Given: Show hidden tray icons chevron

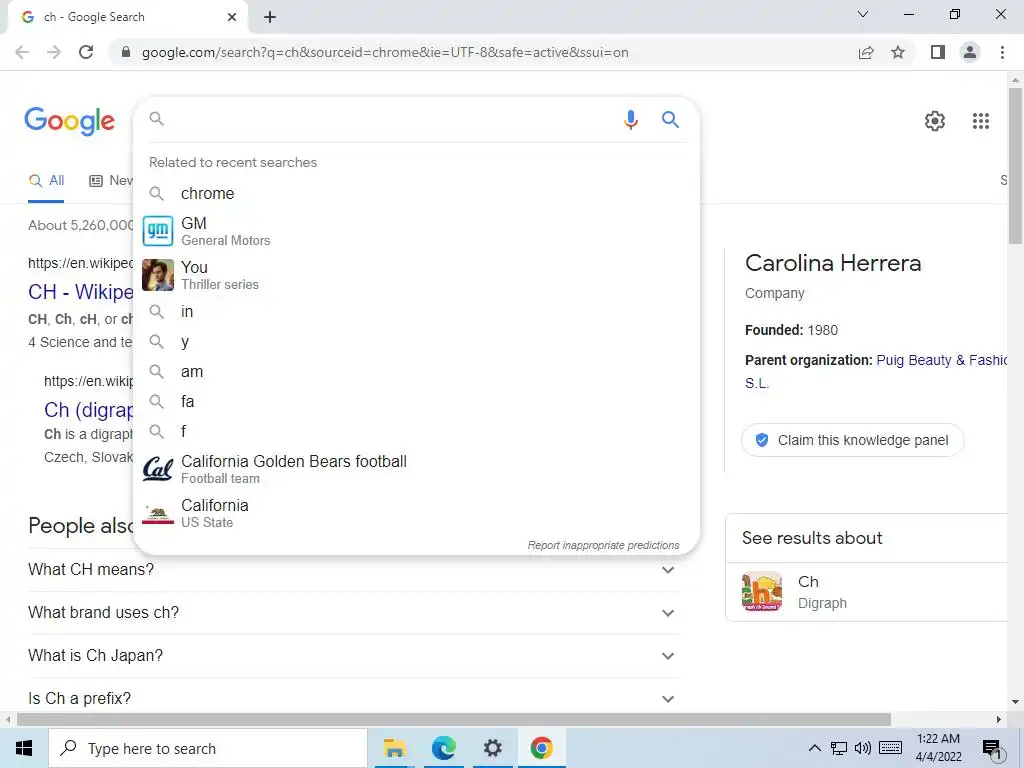Looking at the screenshot, I should (814, 748).
